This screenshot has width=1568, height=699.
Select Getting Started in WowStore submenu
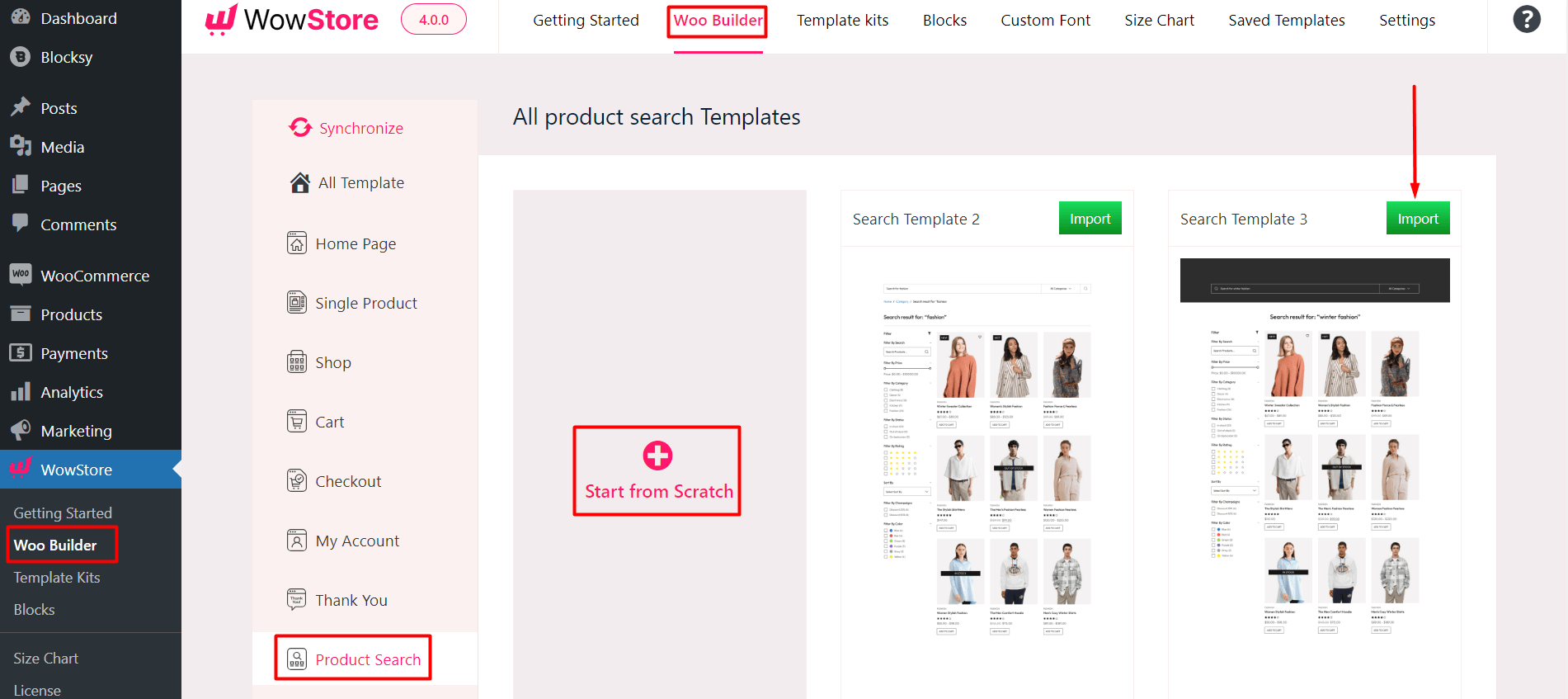tap(63, 513)
